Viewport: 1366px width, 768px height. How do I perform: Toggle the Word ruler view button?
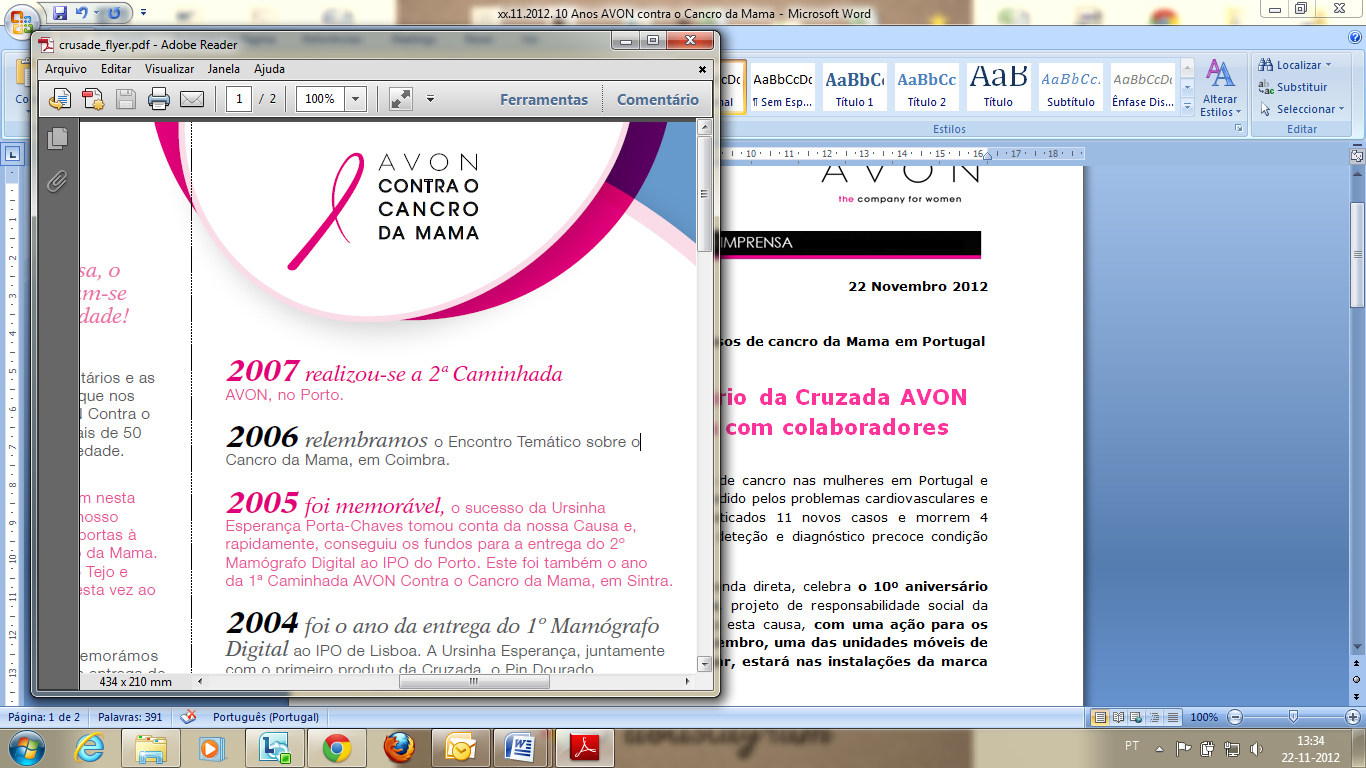pyautogui.click(x=1357, y=155)
